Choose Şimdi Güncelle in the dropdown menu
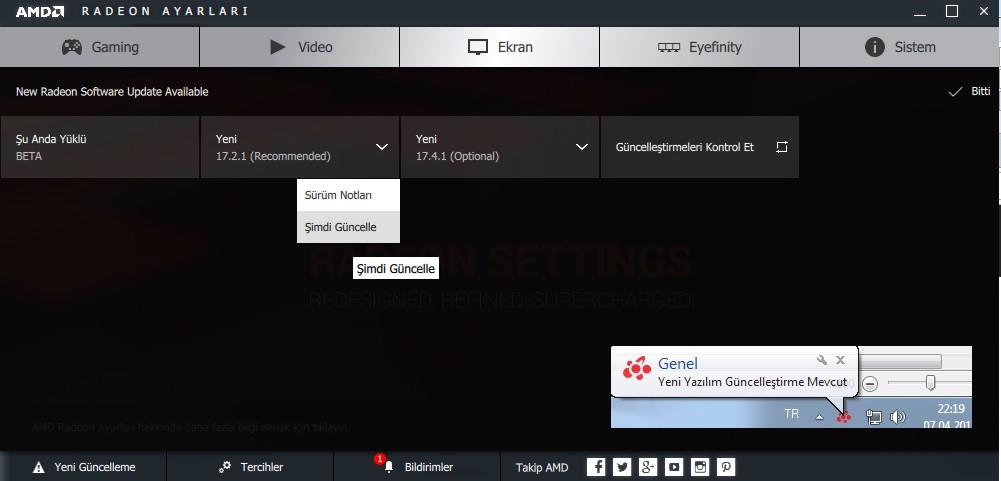This screenshot has height=481, width=1001. (348, 227)
